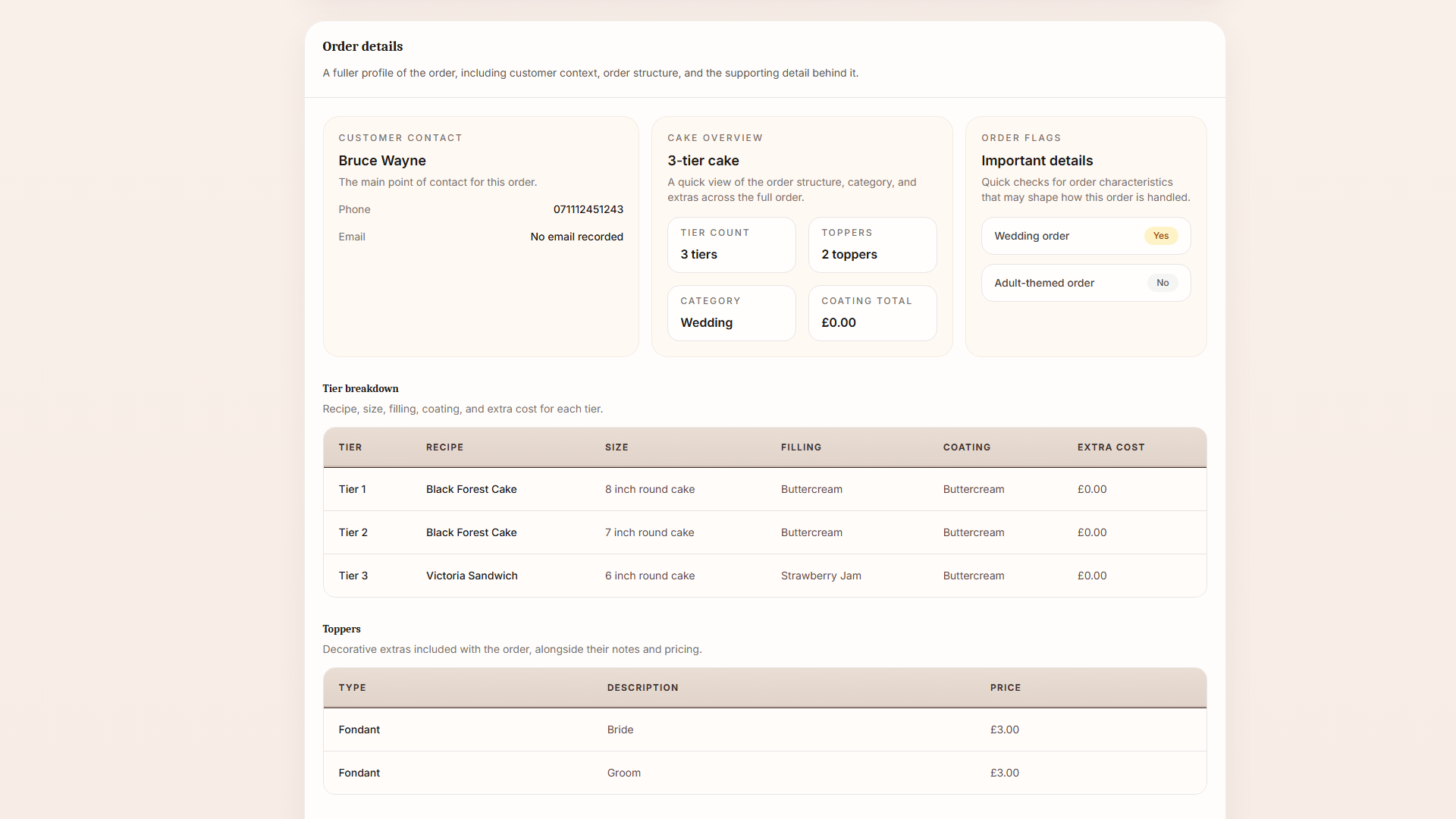Screen dimensions: 1456x819
Task: Click the 'Groom' topper description
Action: [623, 773]
